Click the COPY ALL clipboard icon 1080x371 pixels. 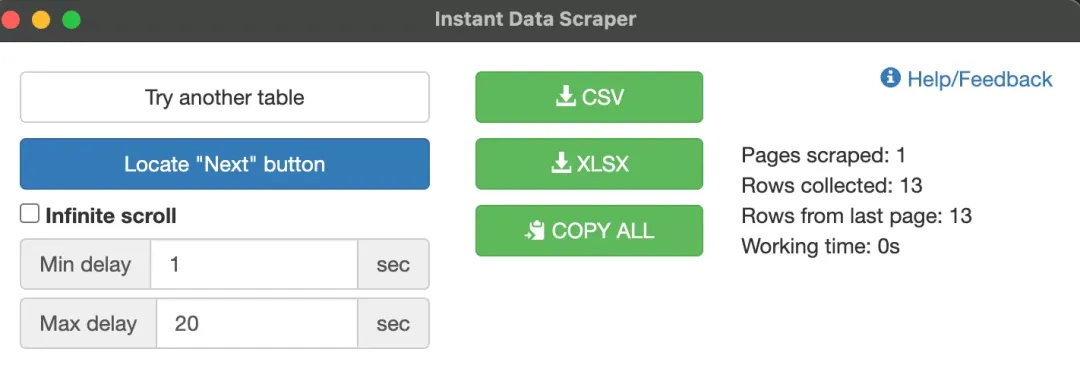click(x=534, y=231)
